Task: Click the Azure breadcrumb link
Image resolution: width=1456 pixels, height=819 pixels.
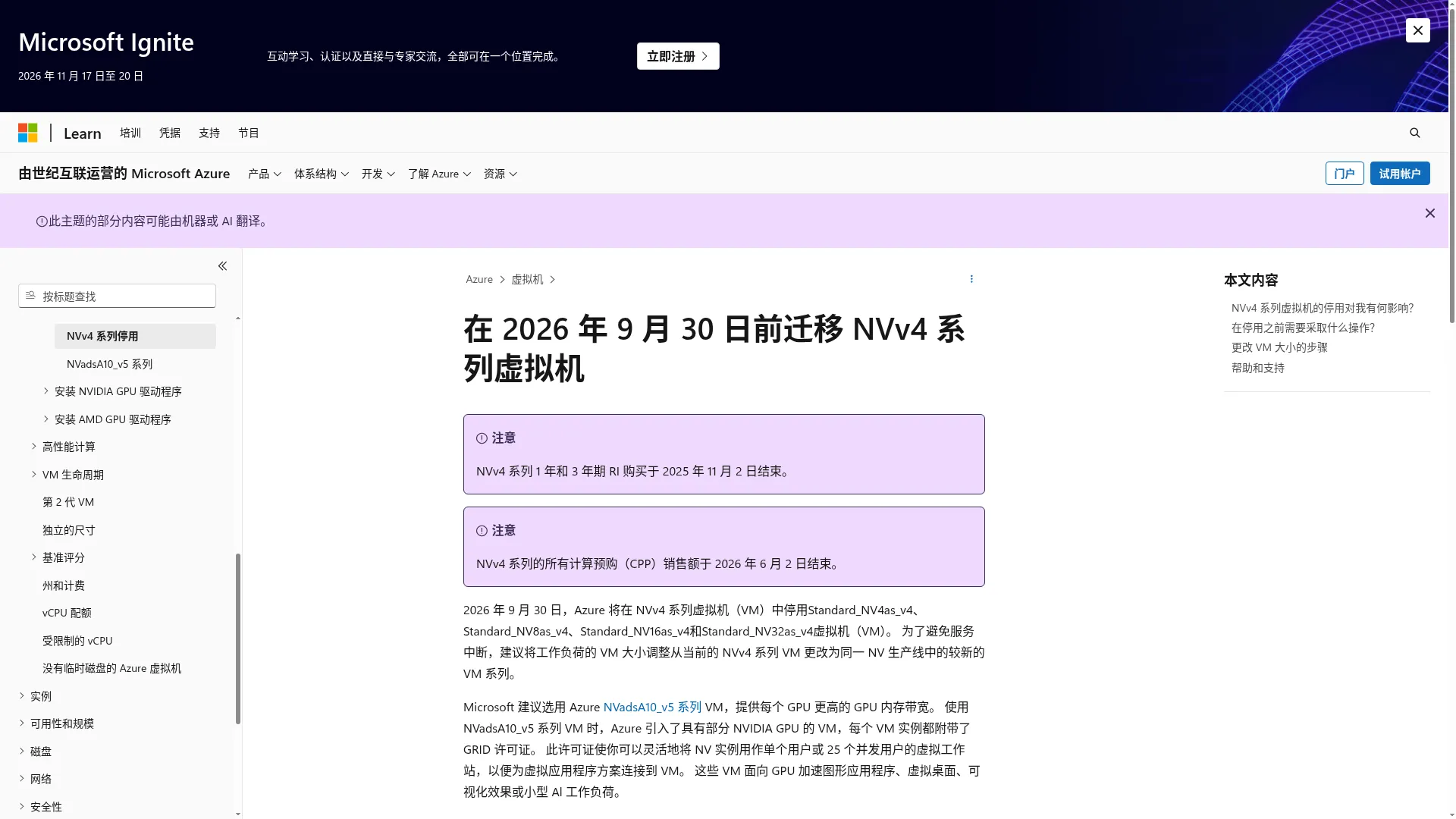Action: (x=479, y=279)
